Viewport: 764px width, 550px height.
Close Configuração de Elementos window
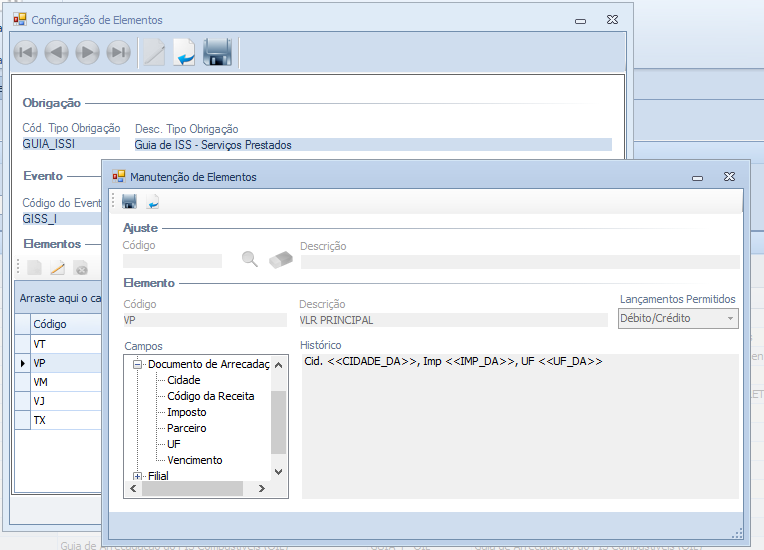(x=612, y=19)
